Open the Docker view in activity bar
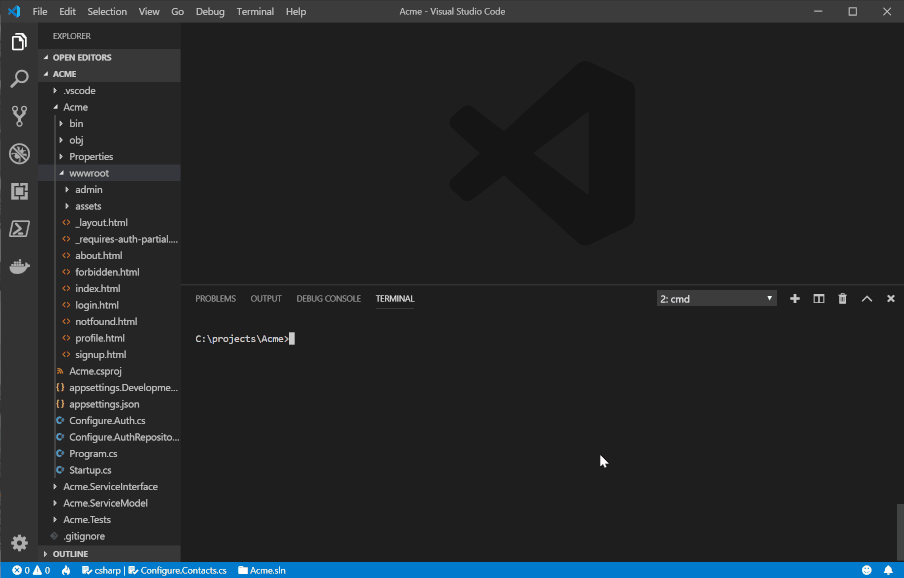 coord(19,266)
